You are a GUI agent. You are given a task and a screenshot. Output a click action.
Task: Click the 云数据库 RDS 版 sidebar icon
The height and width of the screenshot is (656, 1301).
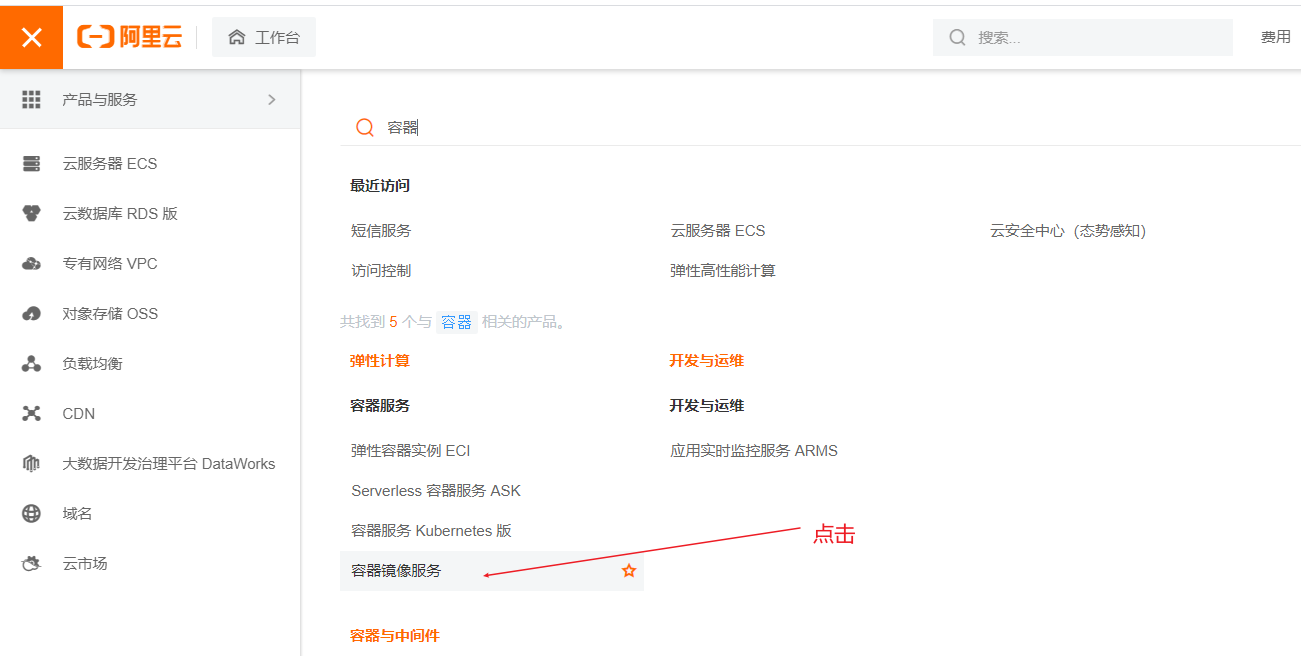(31, 213)
